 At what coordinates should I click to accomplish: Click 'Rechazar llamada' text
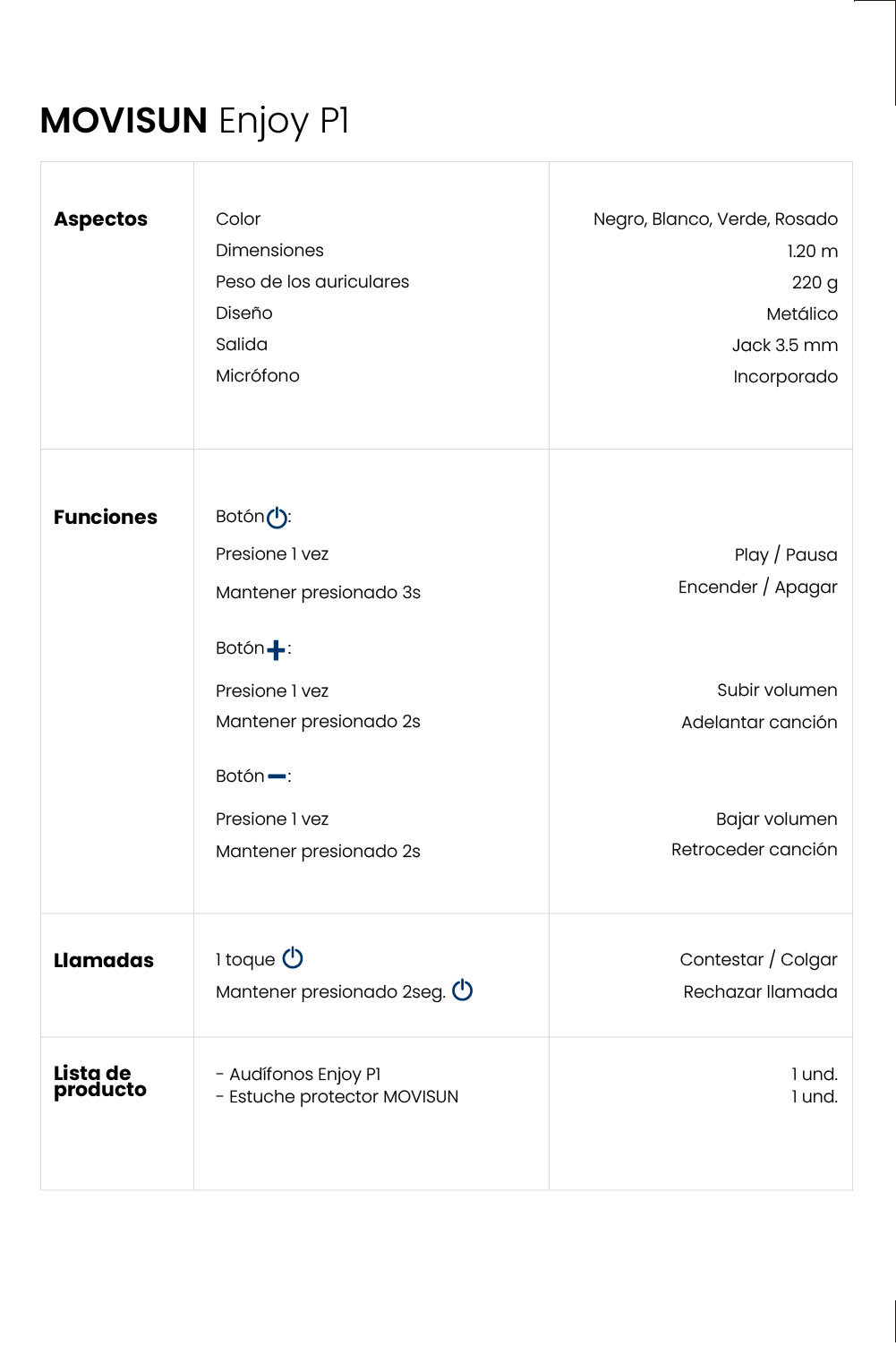[x=760, y=992]
